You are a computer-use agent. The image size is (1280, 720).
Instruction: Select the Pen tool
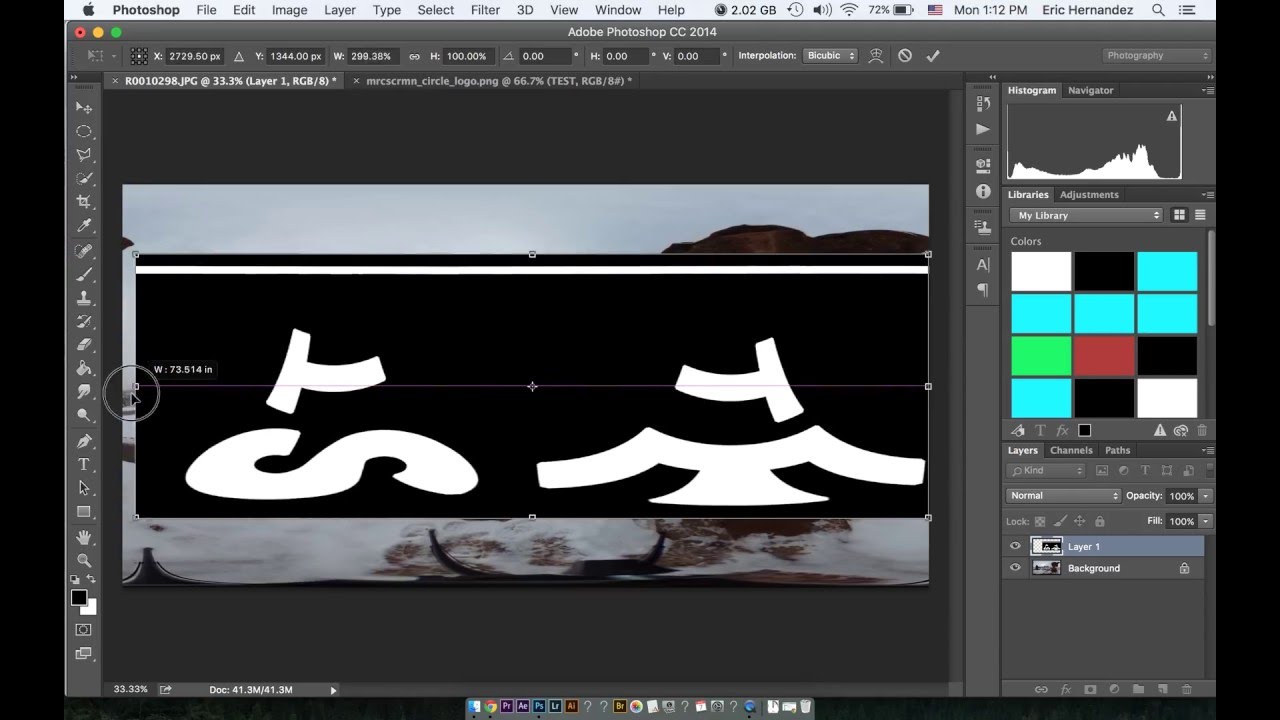click(x=84, y=441)
